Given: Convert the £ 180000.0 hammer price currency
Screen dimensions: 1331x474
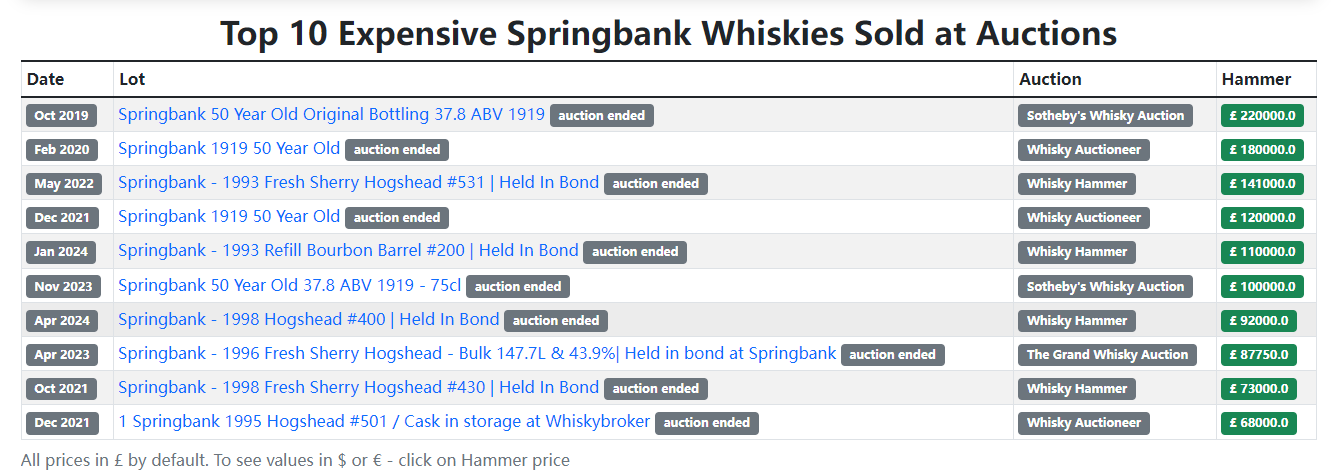Looking at the screenshot, I should 1262,150.
